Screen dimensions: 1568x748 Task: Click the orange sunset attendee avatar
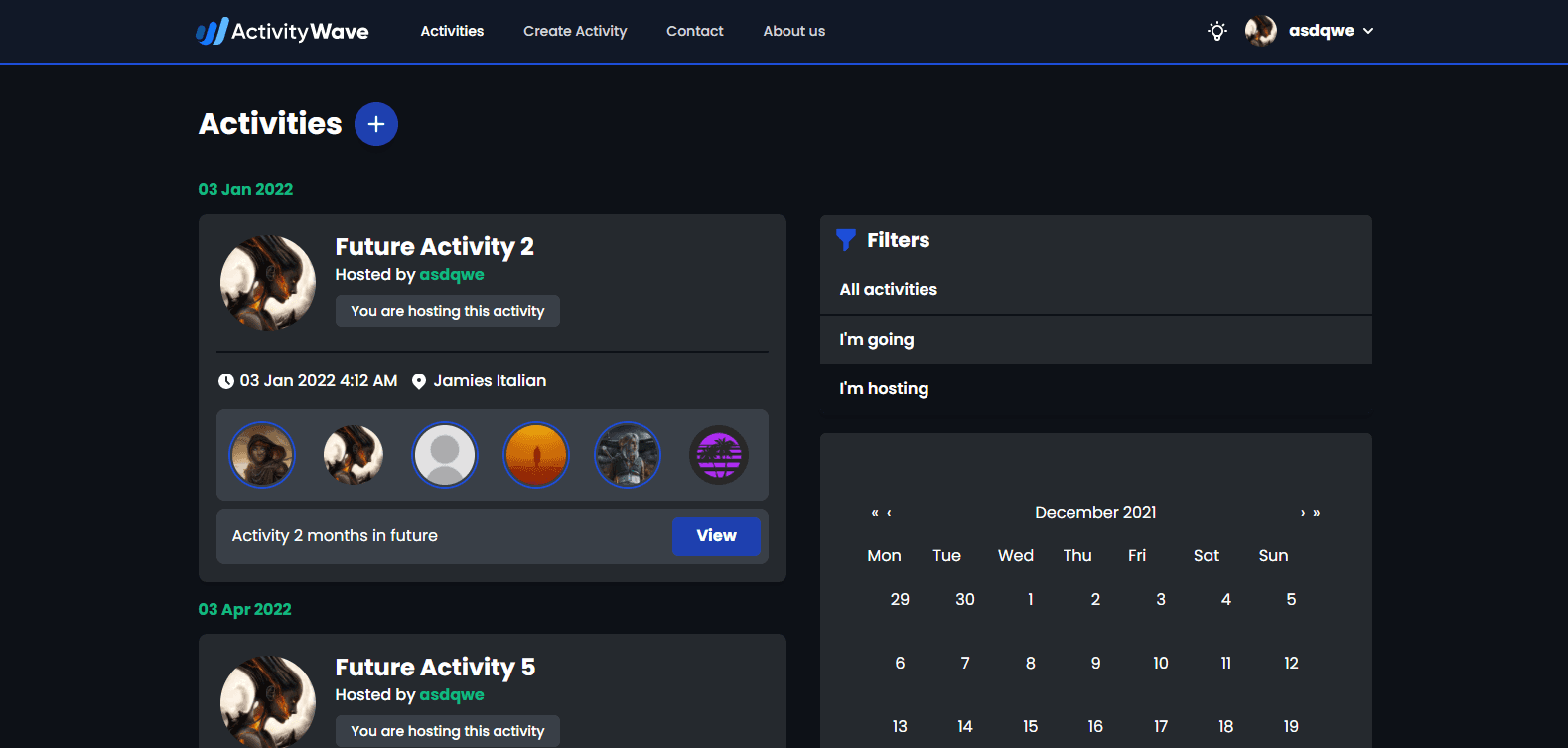point(536,455)
